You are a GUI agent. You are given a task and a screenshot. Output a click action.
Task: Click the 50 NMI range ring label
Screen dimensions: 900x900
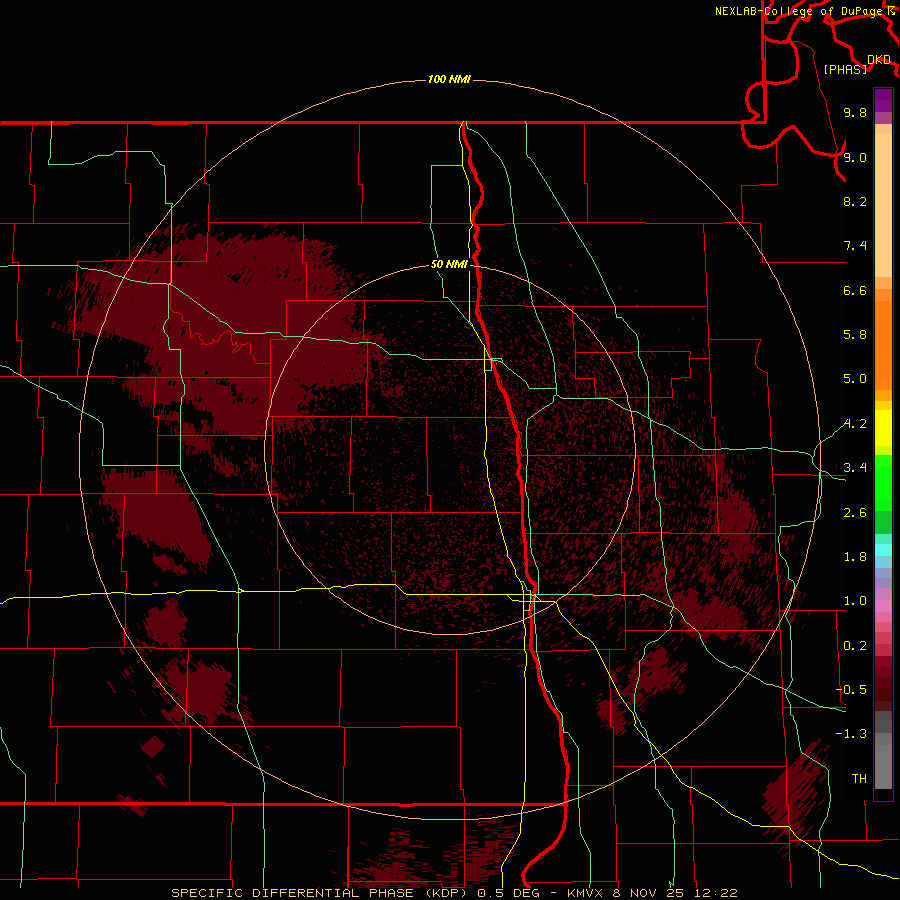(x=449, y=264)
